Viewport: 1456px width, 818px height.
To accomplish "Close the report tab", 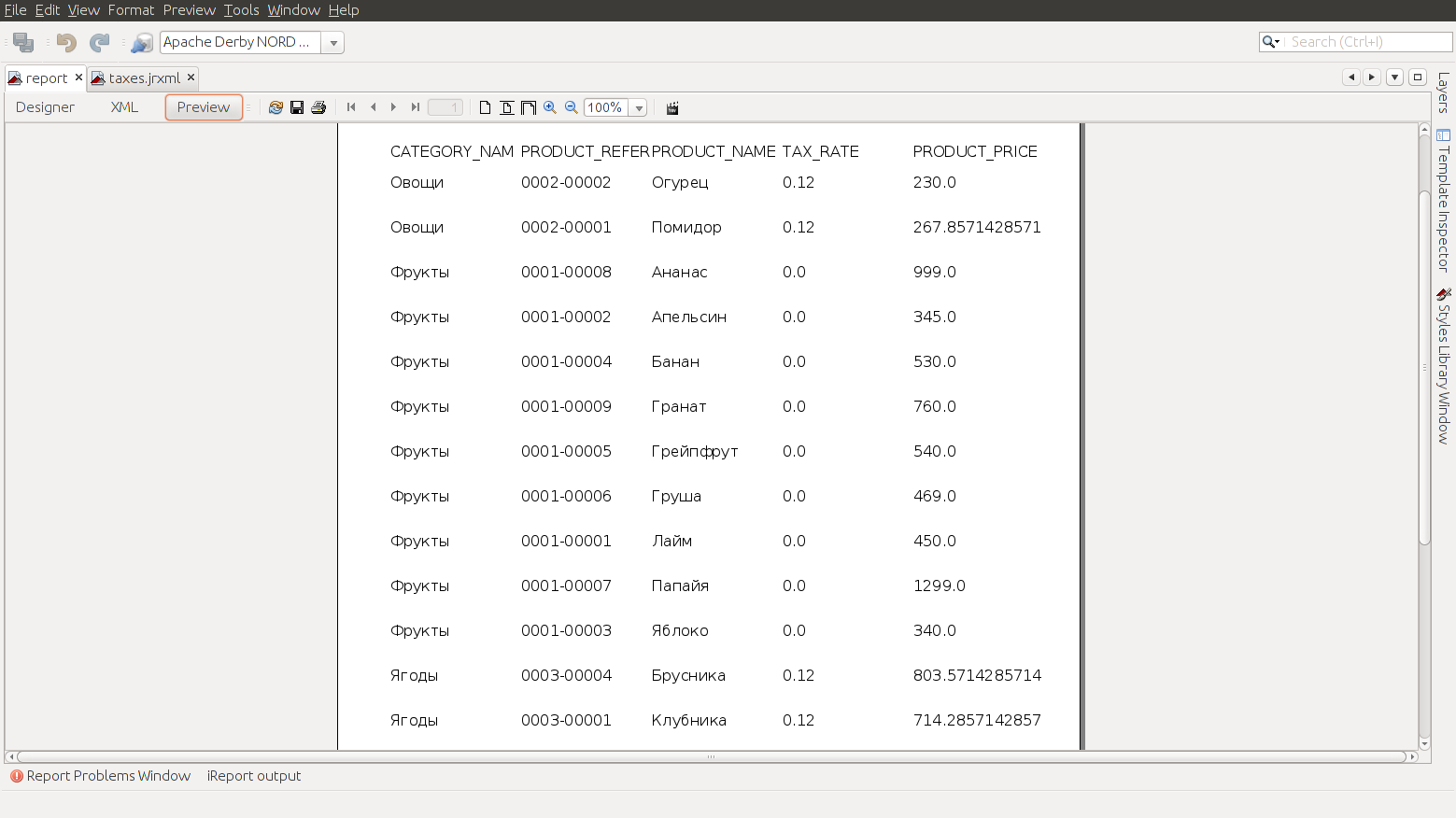I will [78, 78].
